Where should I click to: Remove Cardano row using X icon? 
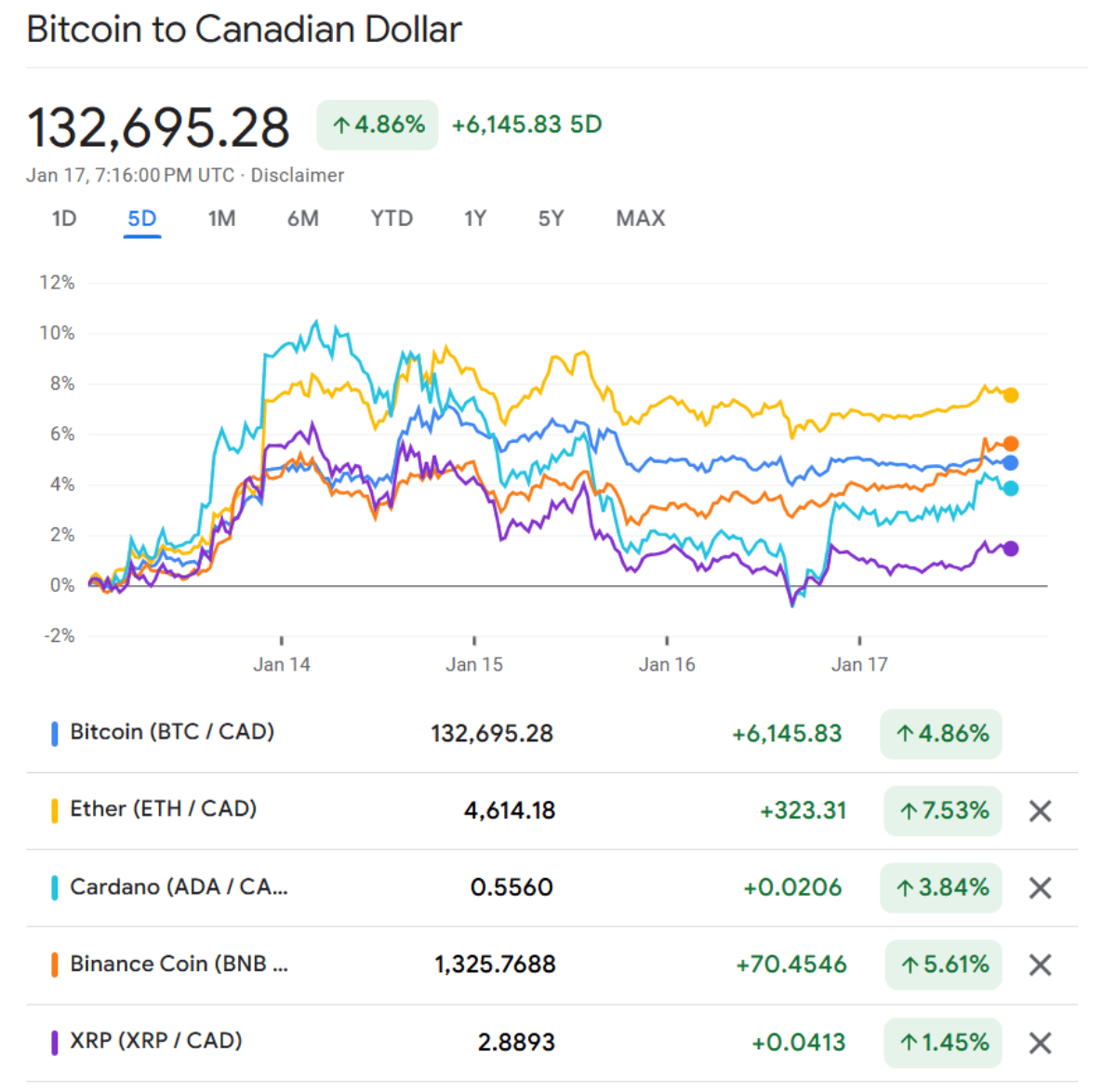[1040, 888]
